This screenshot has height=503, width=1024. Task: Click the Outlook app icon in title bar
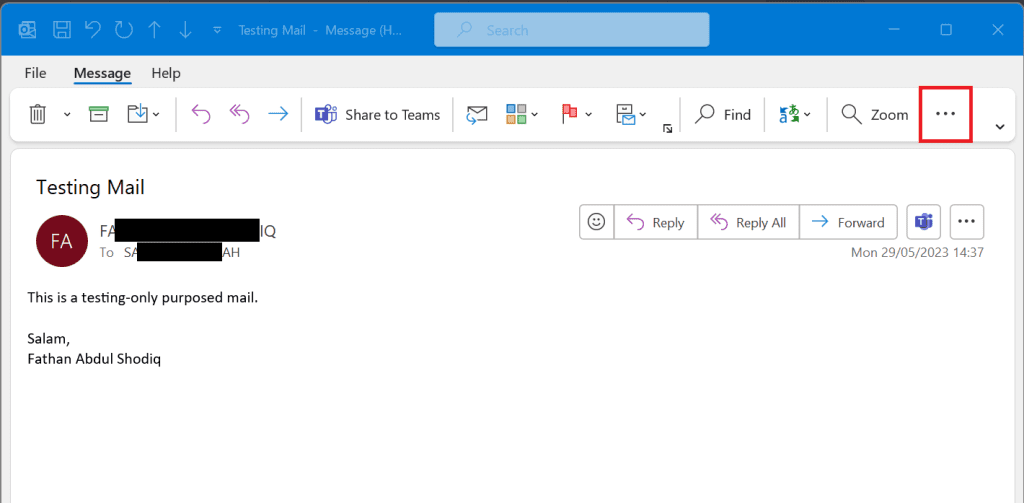27,30
